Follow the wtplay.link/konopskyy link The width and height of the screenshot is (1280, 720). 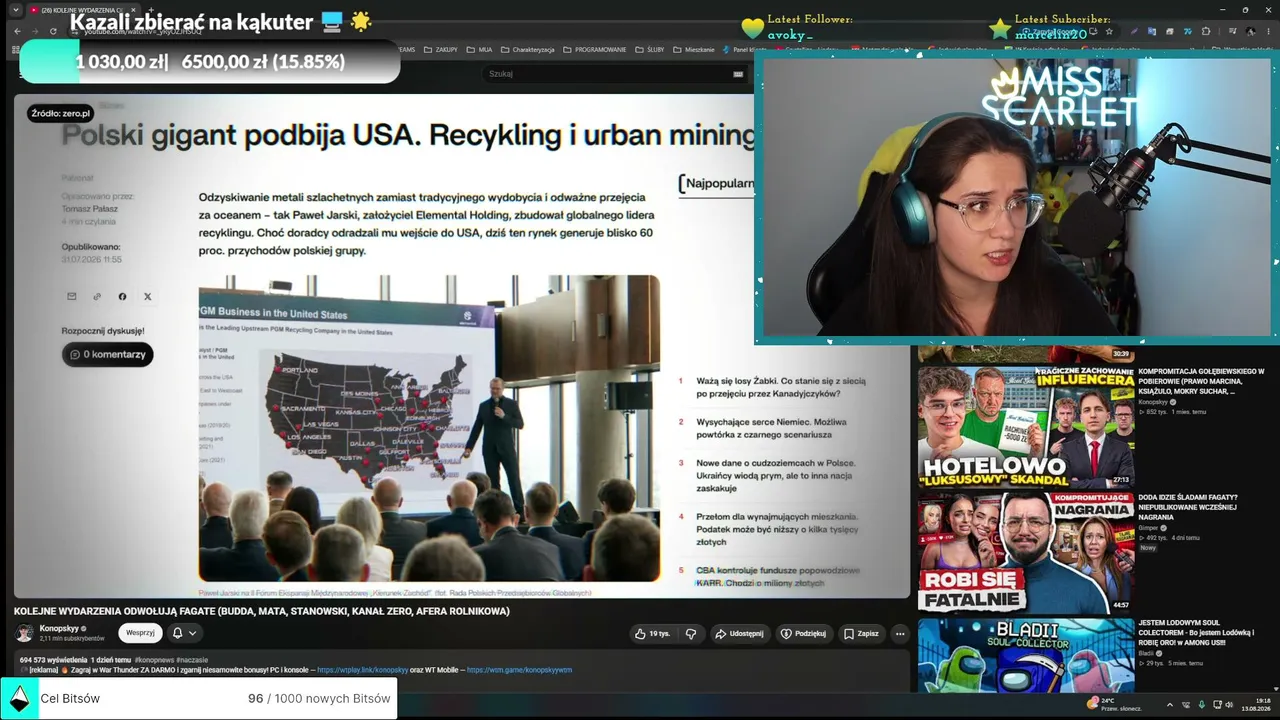tap(362, 670)
